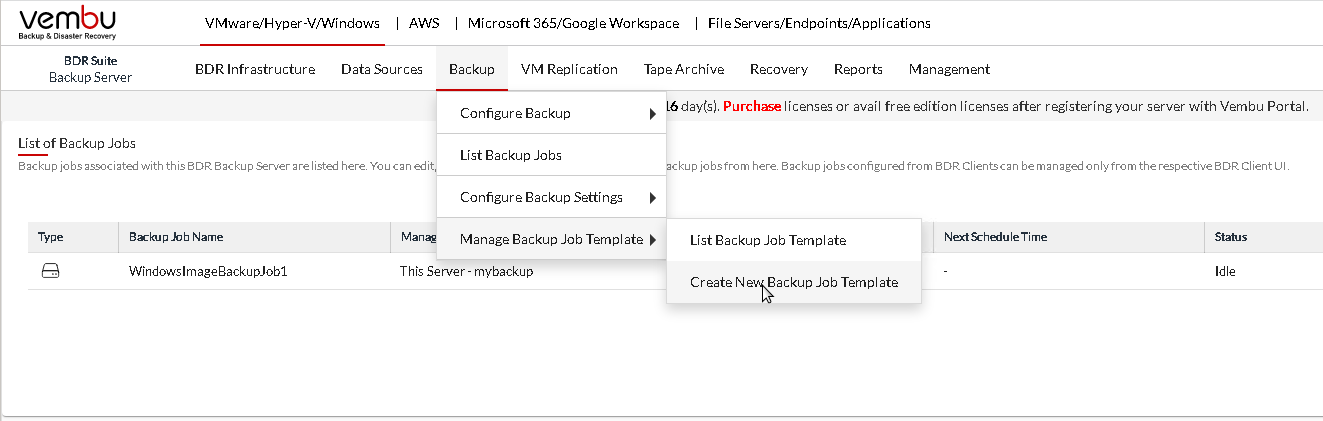
Task: Click the Configure Backup Settings arrow
Action: click(x=653, y=197)
